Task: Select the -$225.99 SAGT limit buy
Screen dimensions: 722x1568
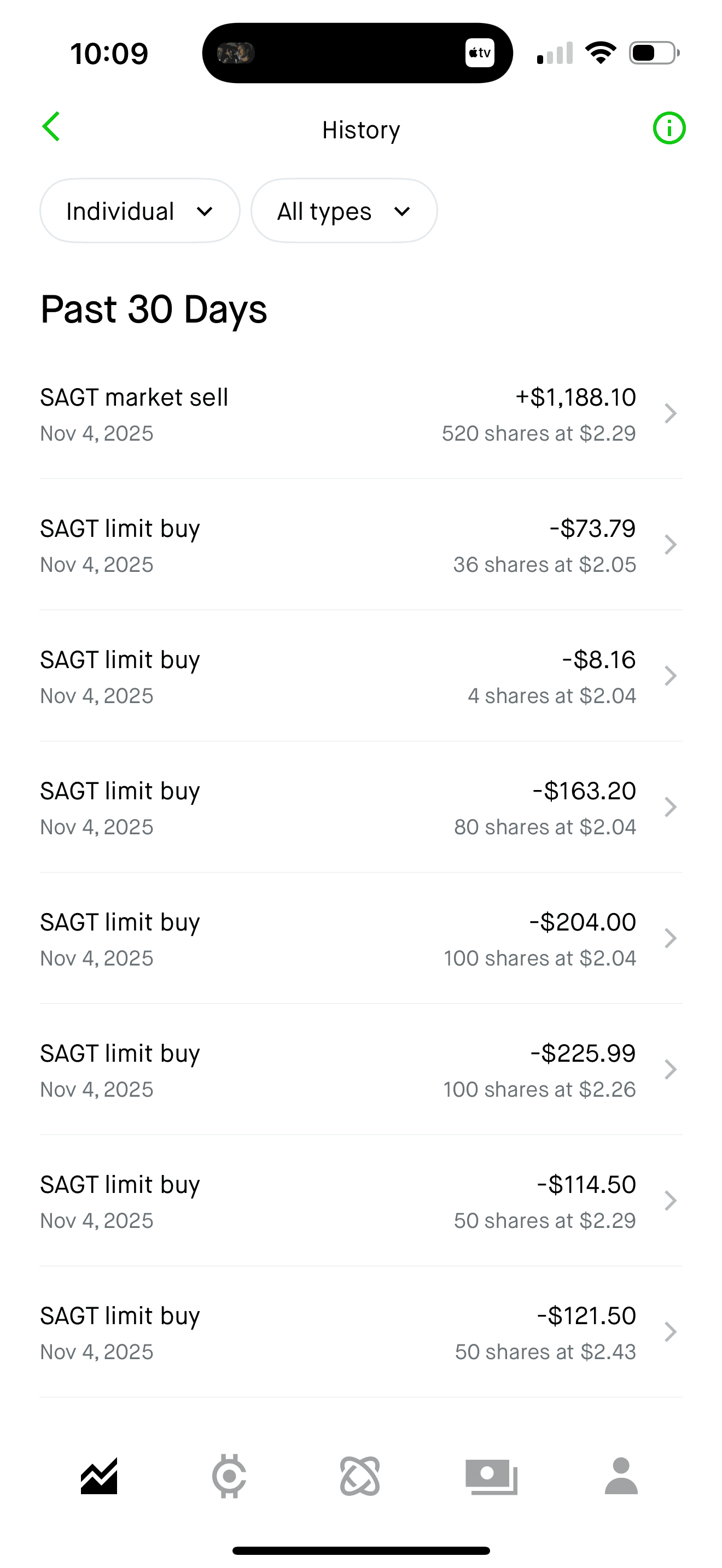Action: tap(360, 1070)
